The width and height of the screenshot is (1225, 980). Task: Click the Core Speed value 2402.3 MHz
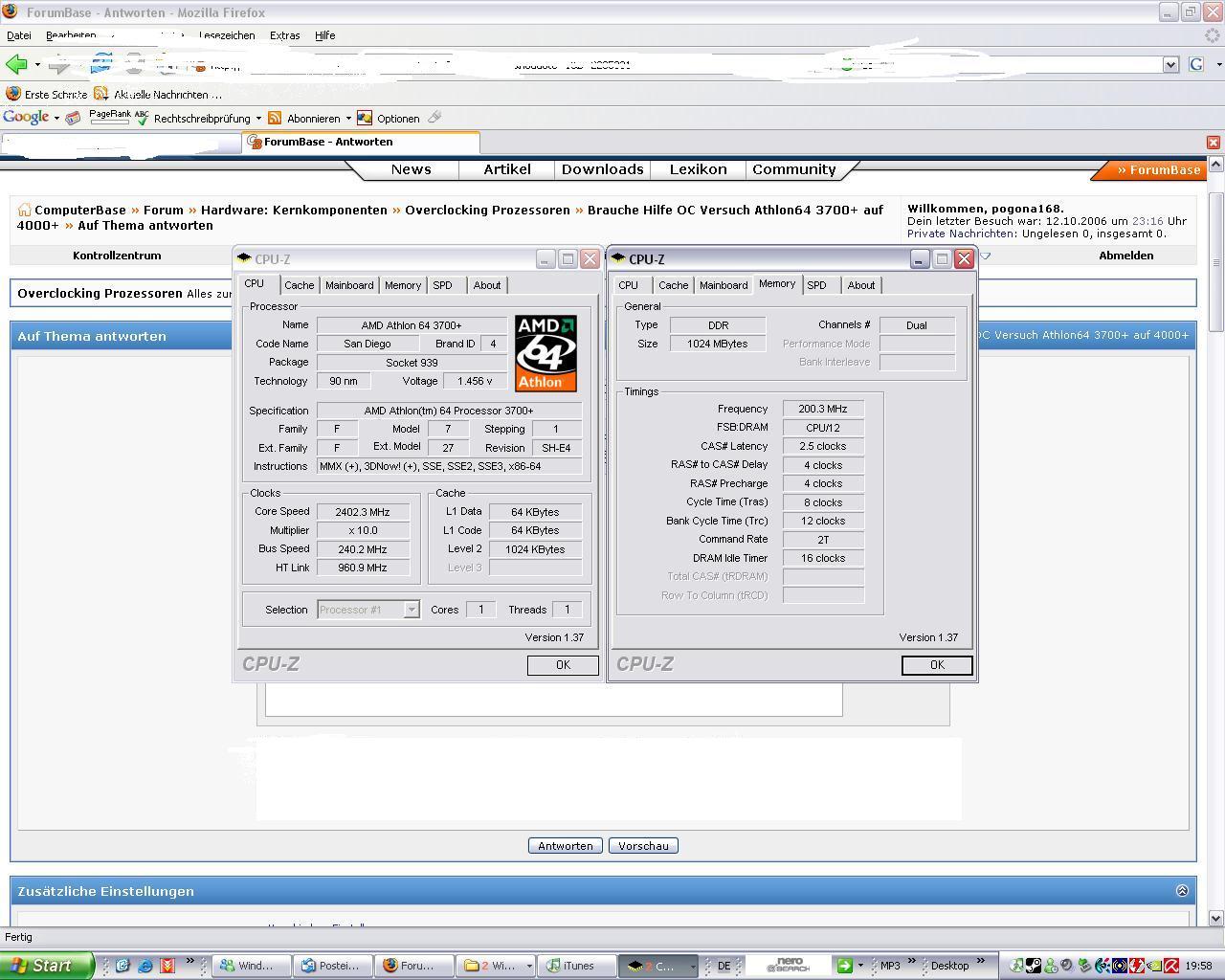coord(363,512)
